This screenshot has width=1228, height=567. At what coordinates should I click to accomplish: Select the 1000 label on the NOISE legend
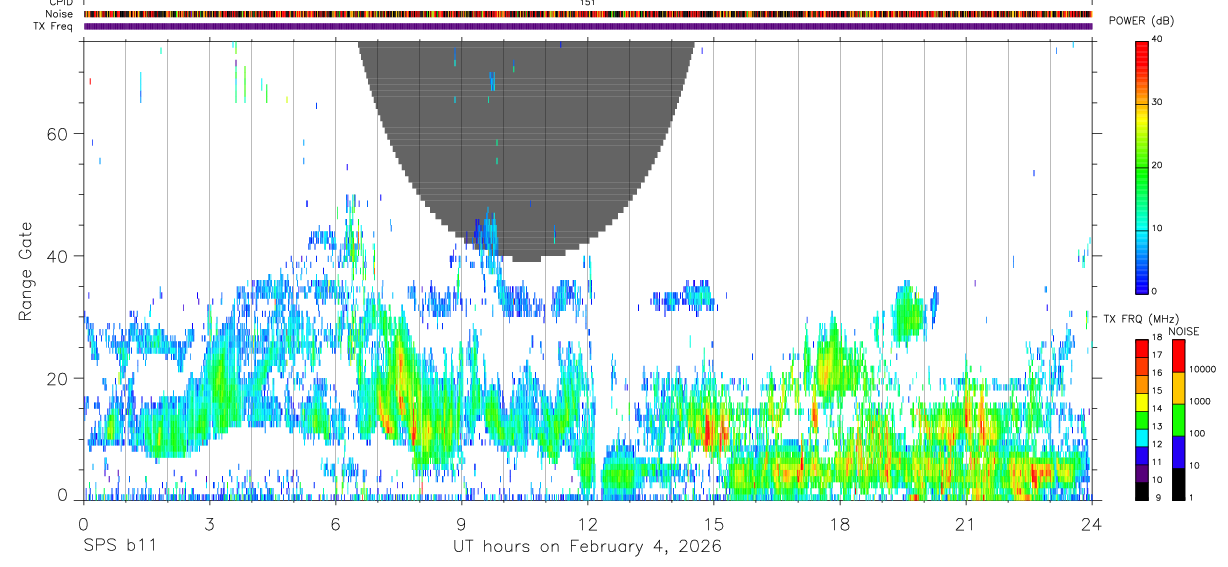tap(1200, 401)
